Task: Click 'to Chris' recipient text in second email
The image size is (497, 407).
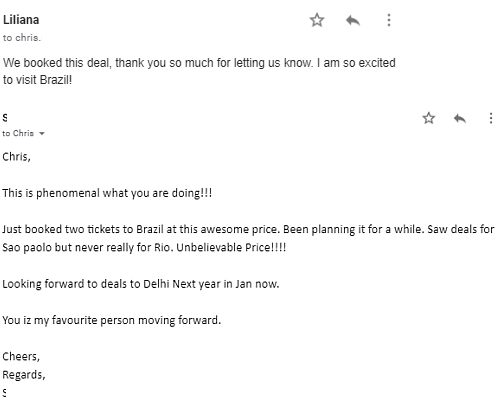Action: (18, 133)
